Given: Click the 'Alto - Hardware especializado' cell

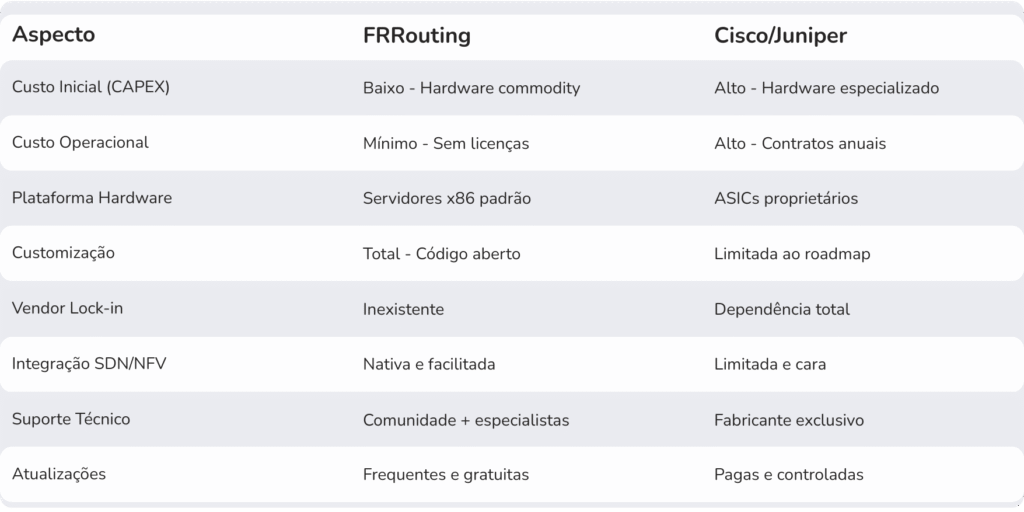Looking at the screenshot, I should (x=826, y=88).
